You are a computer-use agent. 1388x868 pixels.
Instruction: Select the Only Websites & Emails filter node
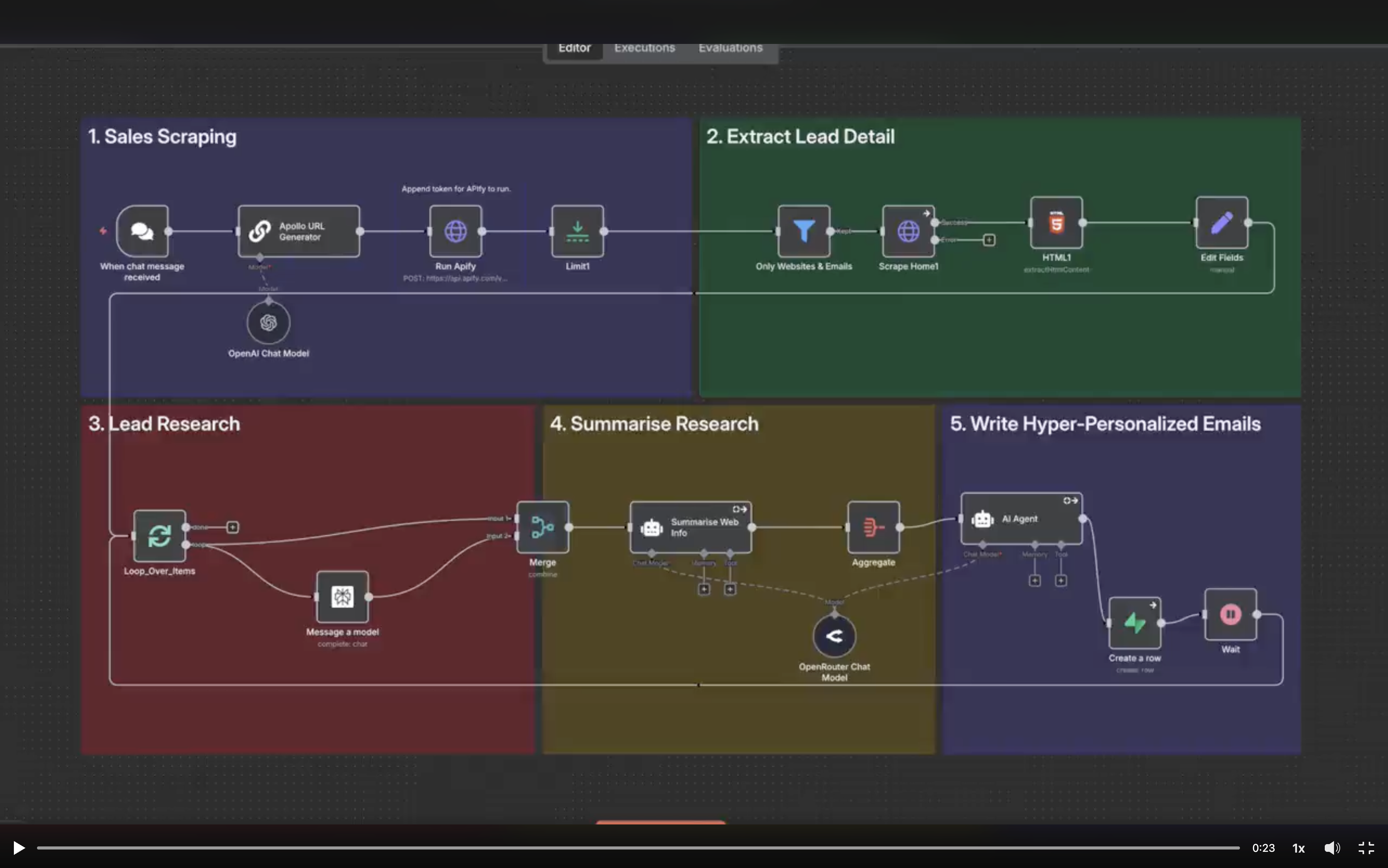pyautogui.click(x=803, y=231)
